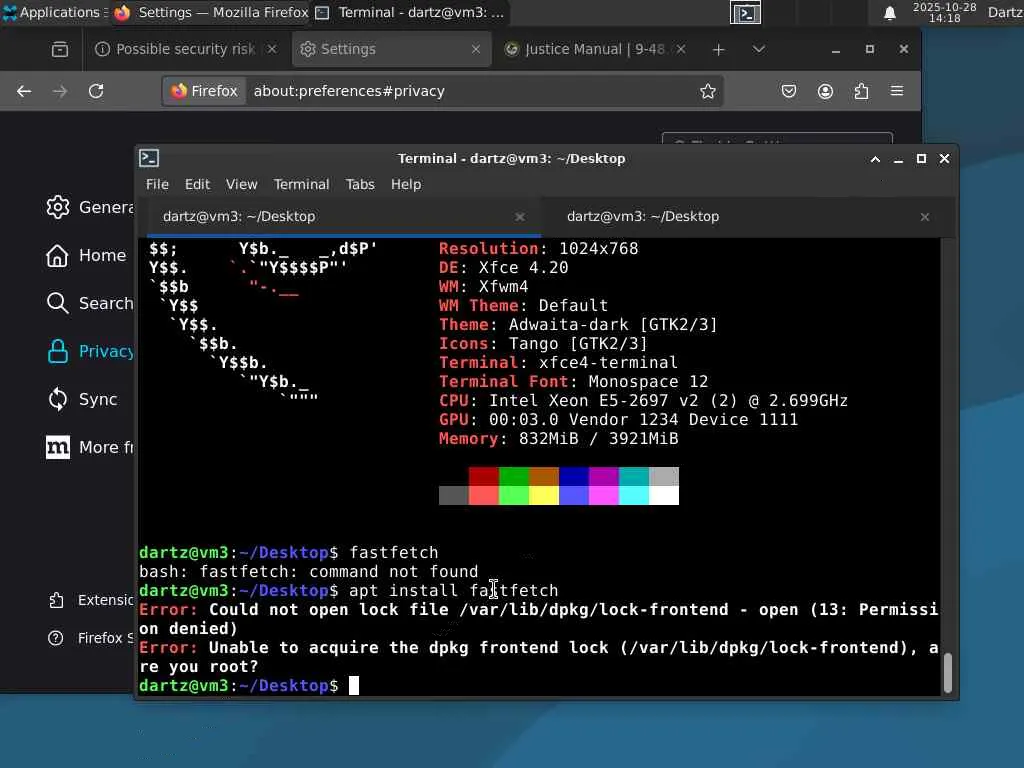Close the Settings tab in Firefox

point(476,49)
